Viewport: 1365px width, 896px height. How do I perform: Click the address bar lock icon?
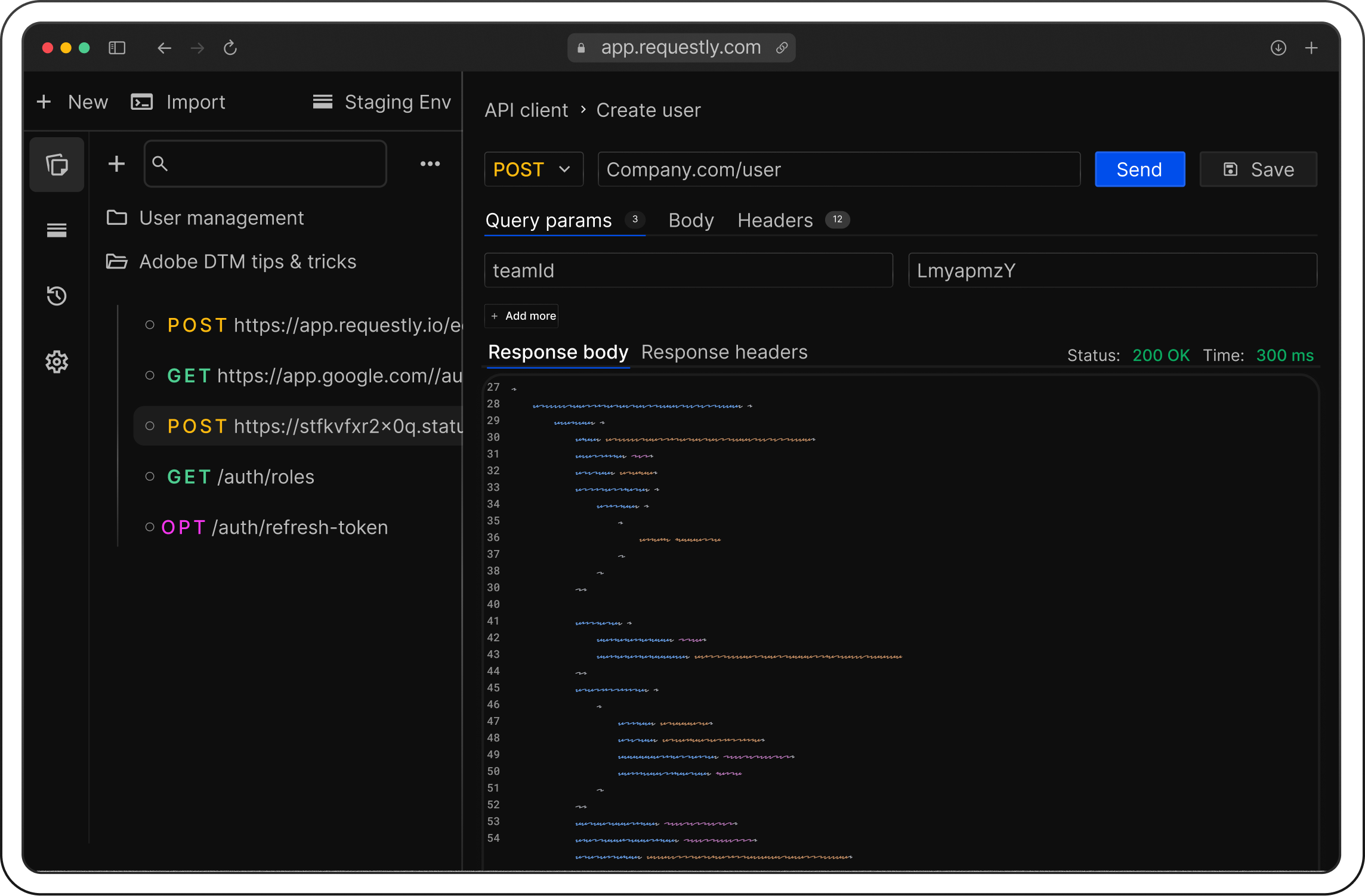pos(581,48)
